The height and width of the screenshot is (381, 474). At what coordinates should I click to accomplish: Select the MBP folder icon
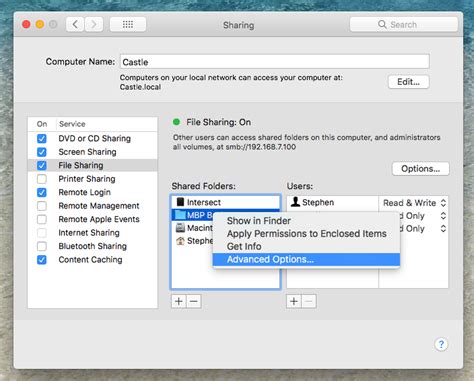click(x=180, y=215)
